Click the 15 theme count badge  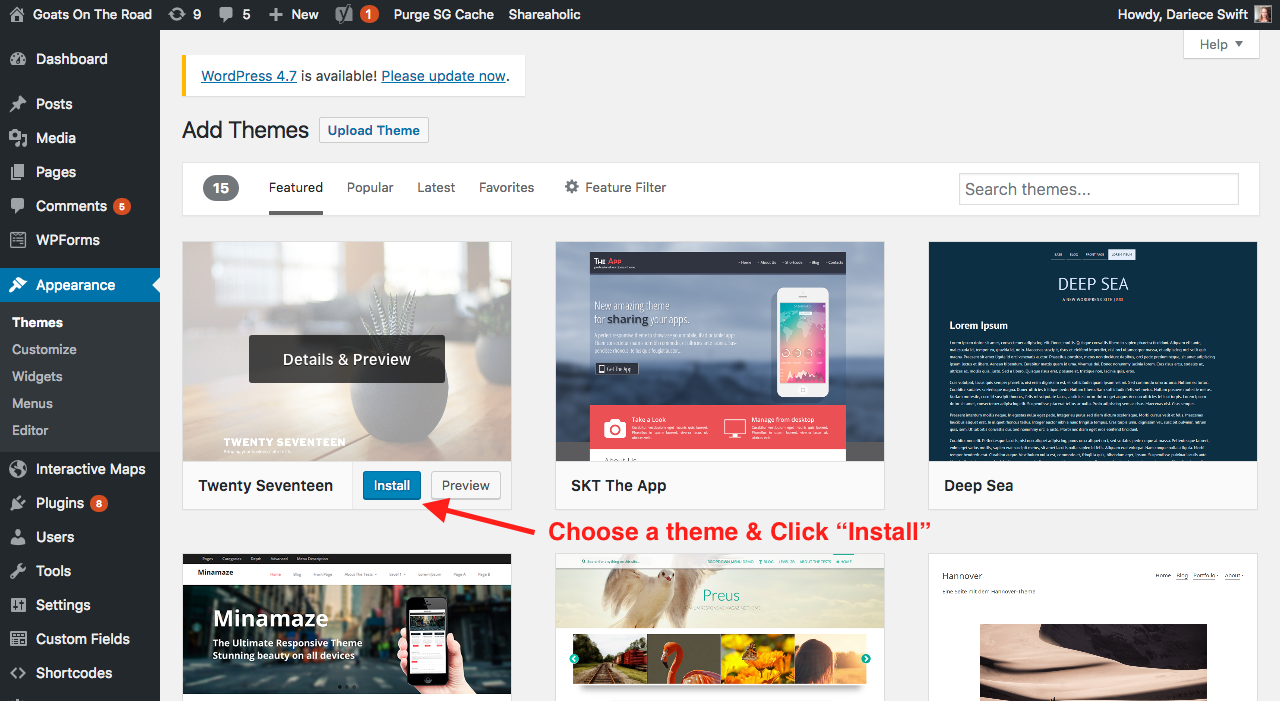(221, 187)
